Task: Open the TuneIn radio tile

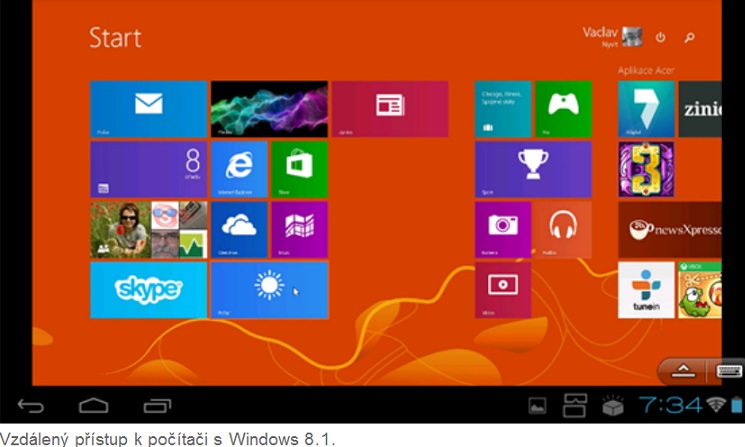Action: [x=646, y=290]
